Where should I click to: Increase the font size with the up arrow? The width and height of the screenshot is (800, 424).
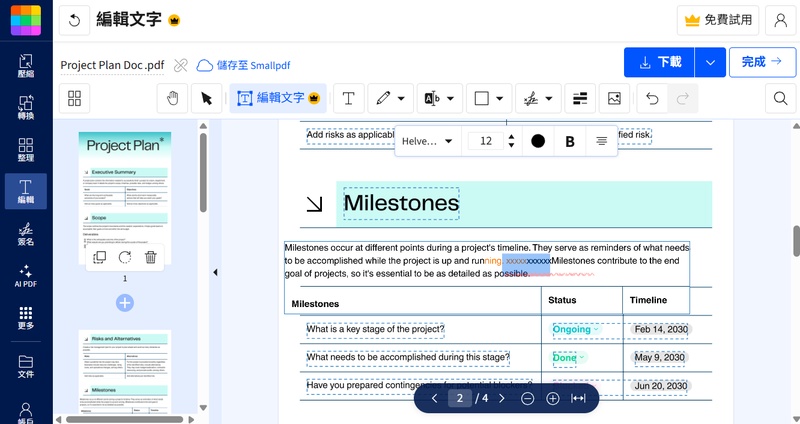tap(512, 137)
